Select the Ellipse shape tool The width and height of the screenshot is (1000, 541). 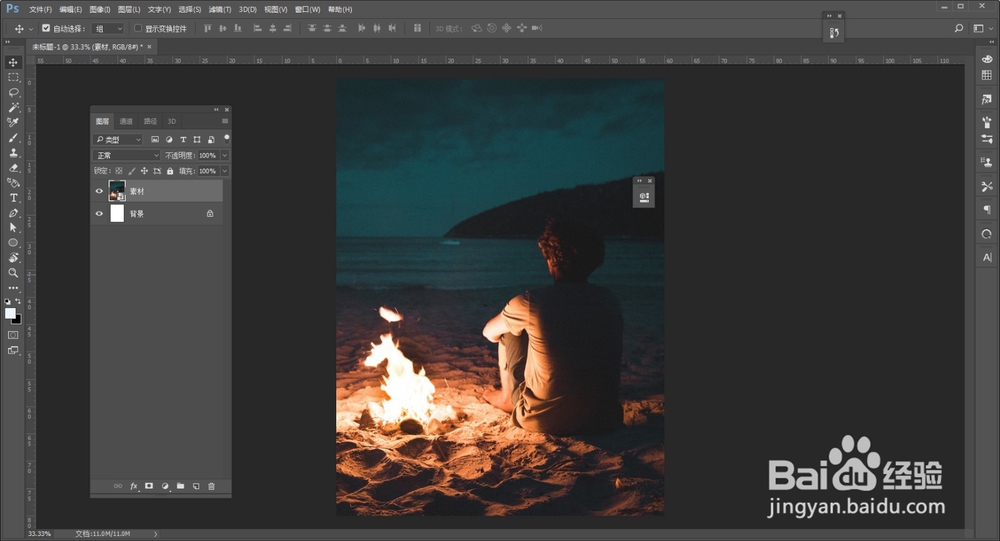(13, 243)
